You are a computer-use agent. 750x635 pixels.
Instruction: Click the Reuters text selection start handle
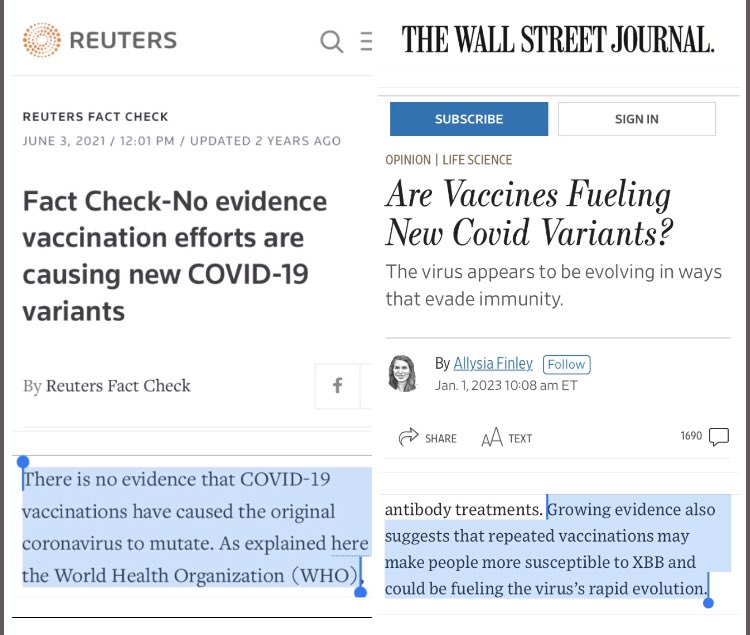(22, 462)
